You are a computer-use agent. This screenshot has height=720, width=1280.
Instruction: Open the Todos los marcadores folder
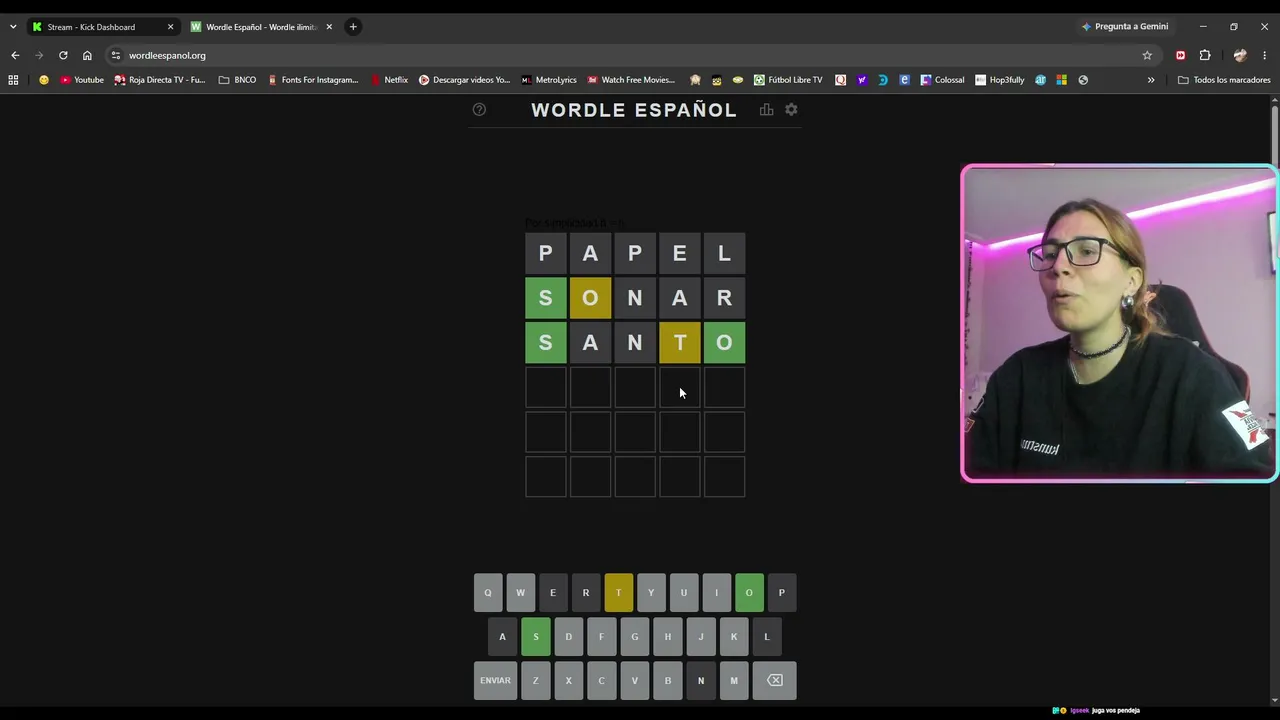1224,80
